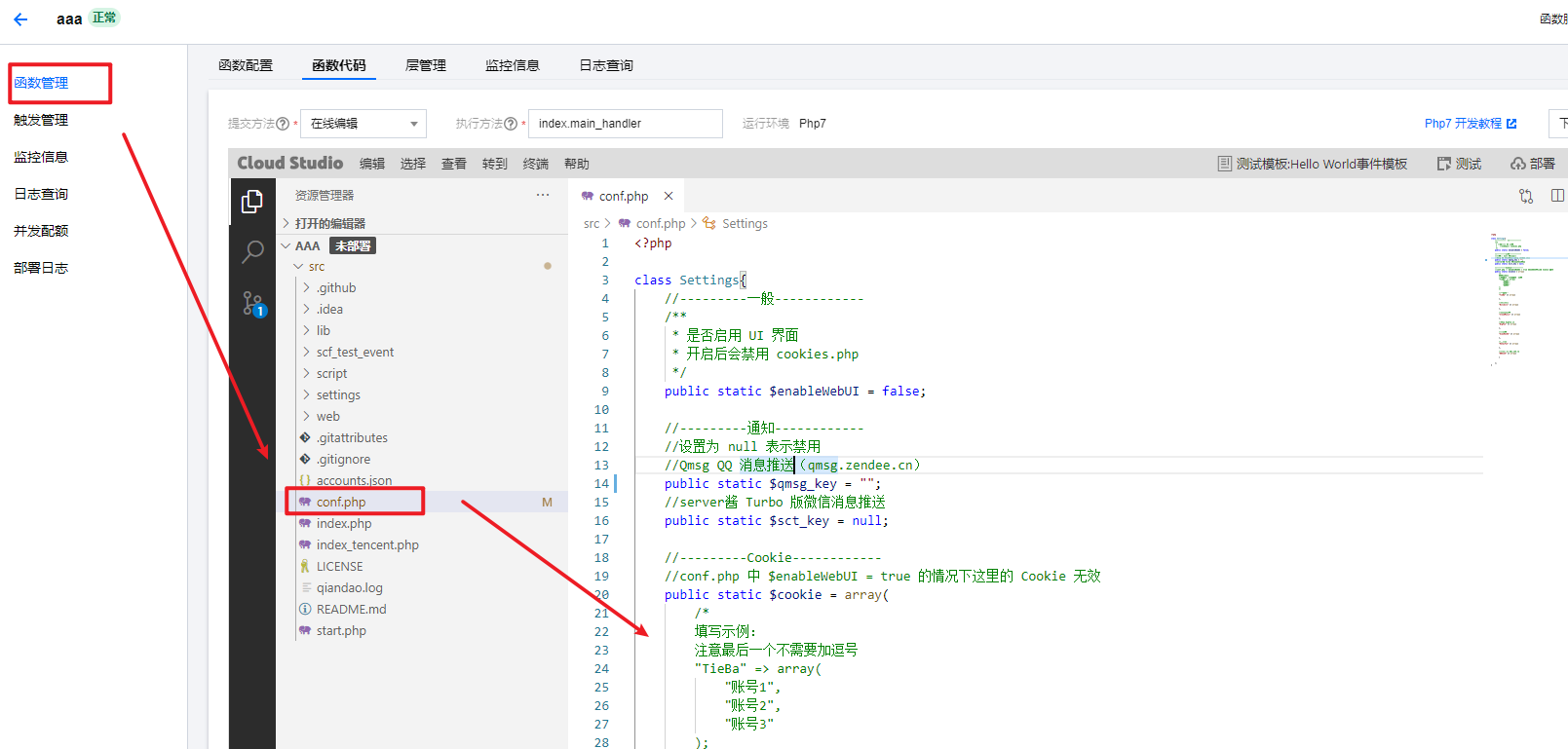Select 并发配额 in the left sidebar

pos(41,231)
